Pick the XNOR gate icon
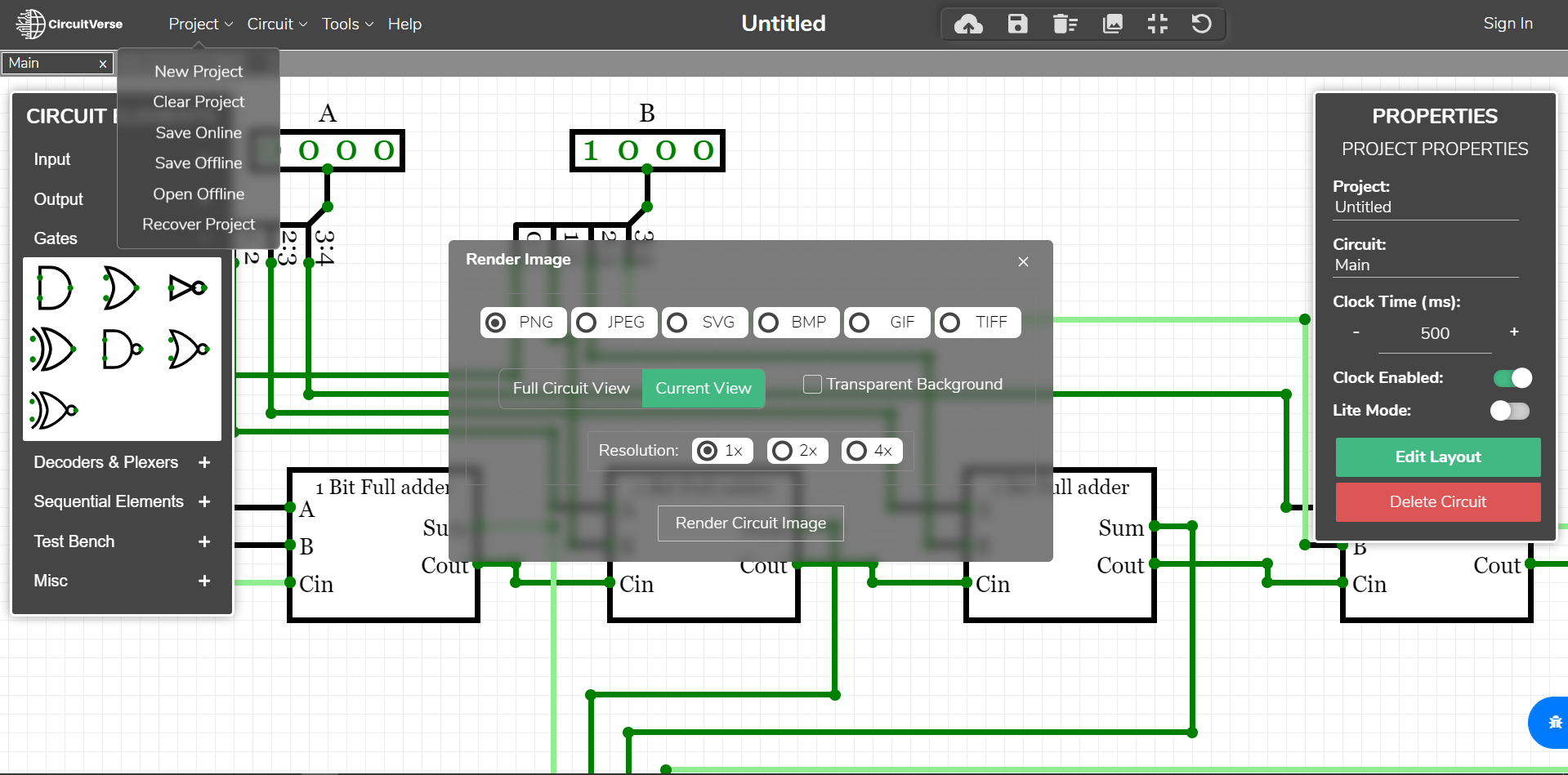The height and width of the screenshot is (775, 1568). click(53, 410)
